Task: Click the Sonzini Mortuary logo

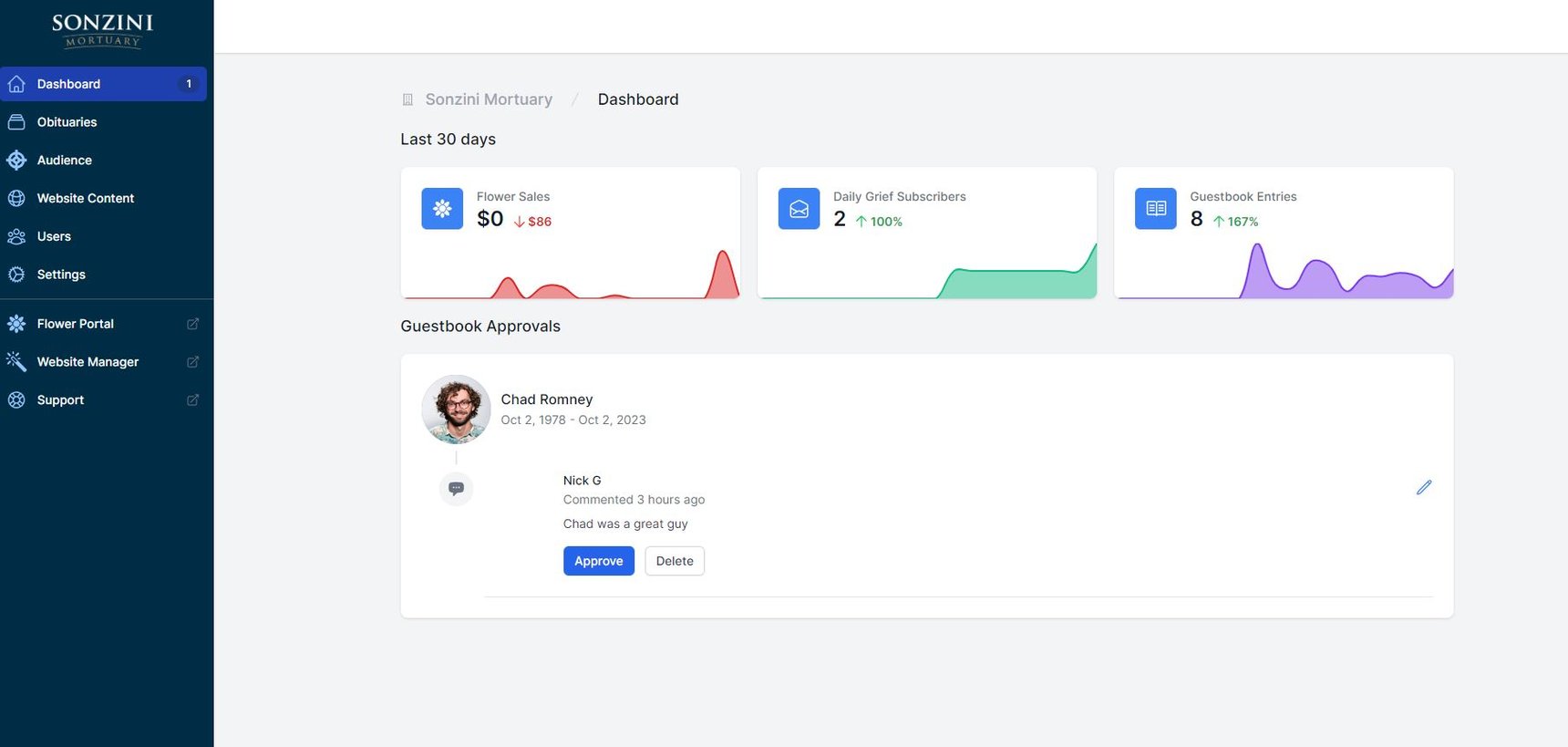Action: point(103,30)
